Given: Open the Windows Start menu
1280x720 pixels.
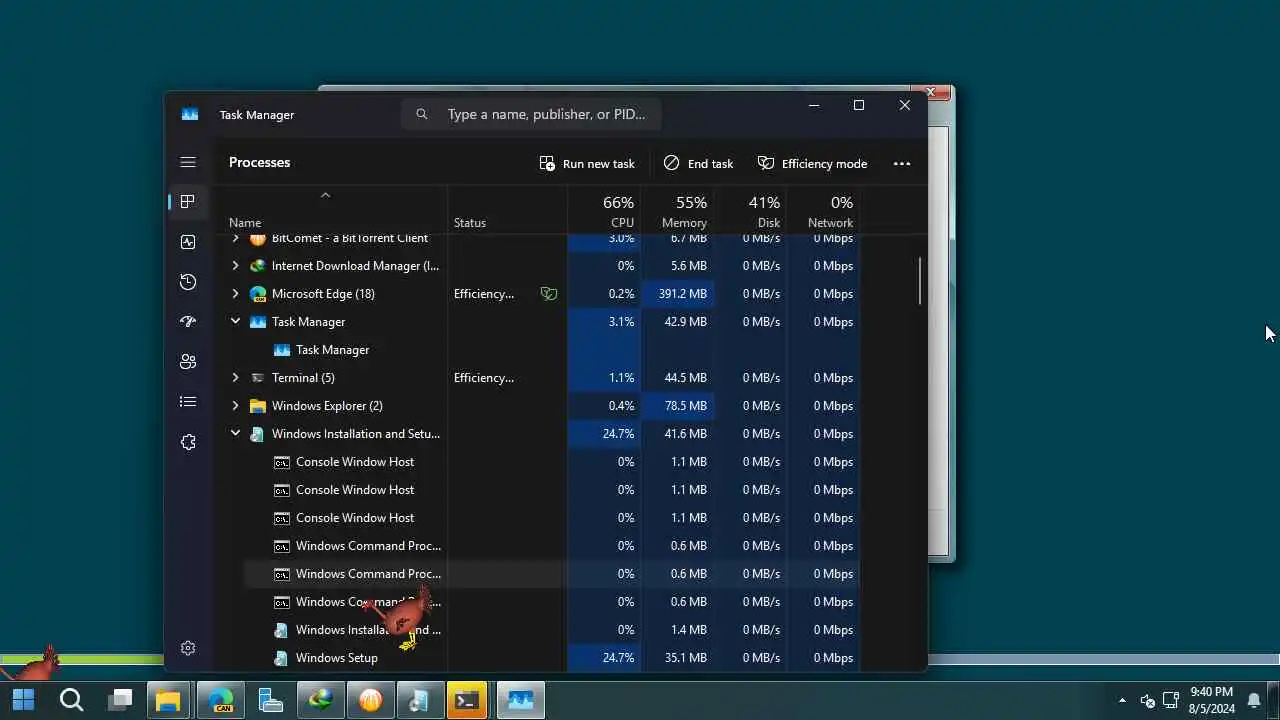Looking at the screenshot, I should (x=24, y=700).
